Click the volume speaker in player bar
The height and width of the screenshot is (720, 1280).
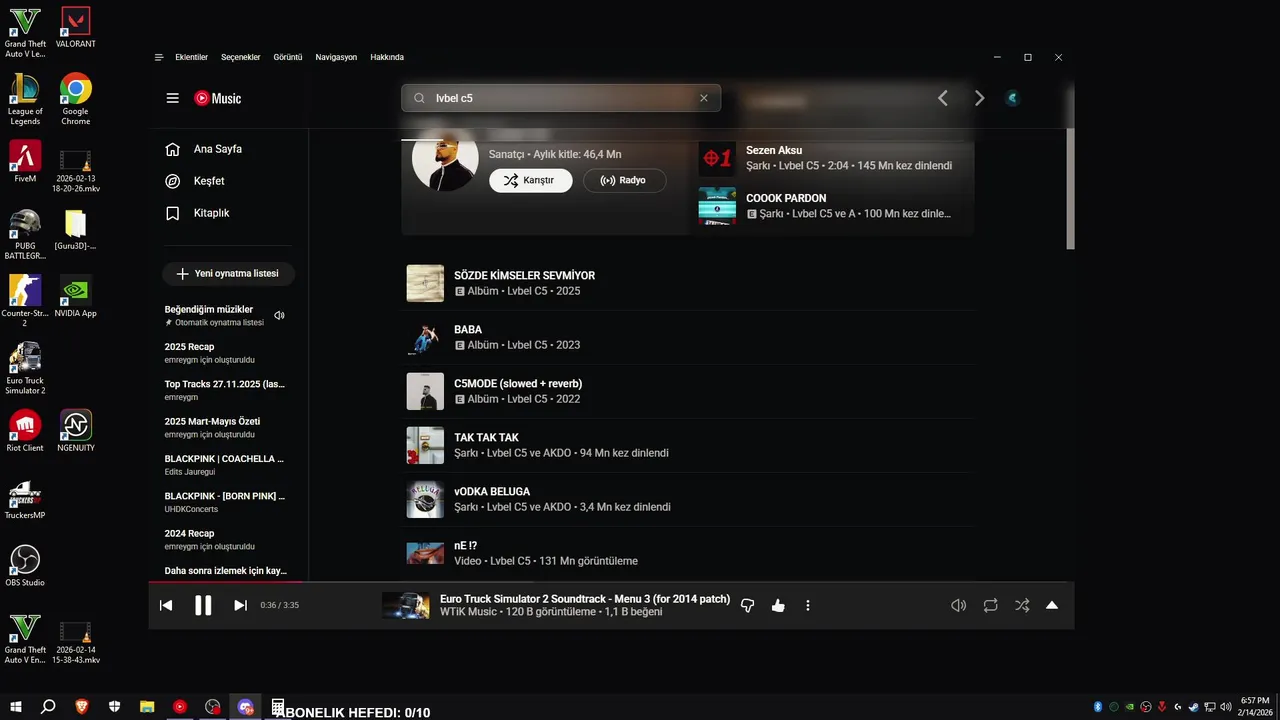958,605
